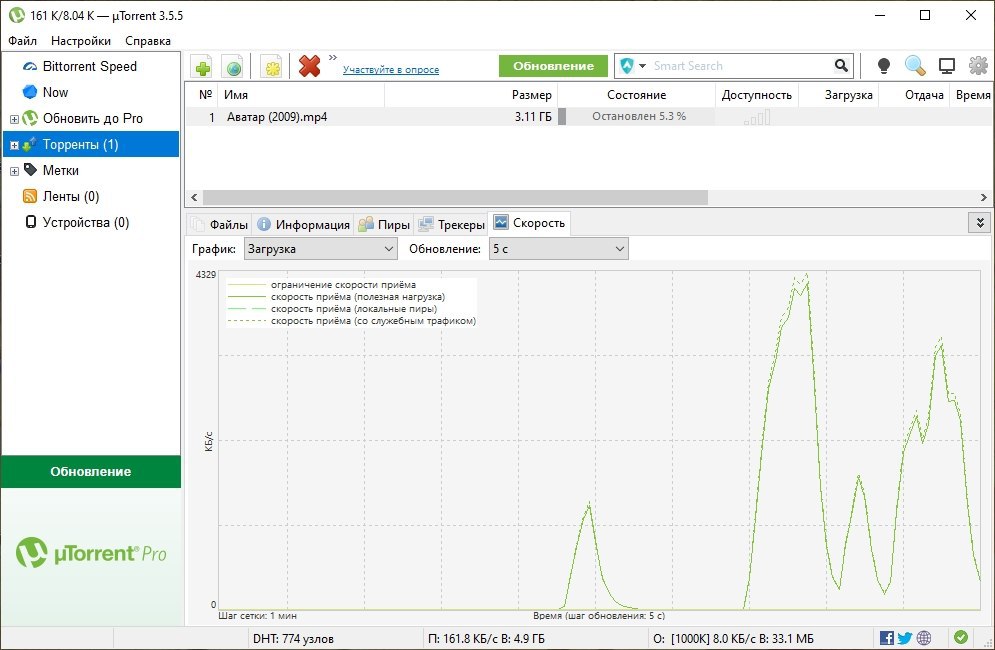Click the Devices phone icon
The height and width of the screenshot is (650, 995).
coord(30,222)
